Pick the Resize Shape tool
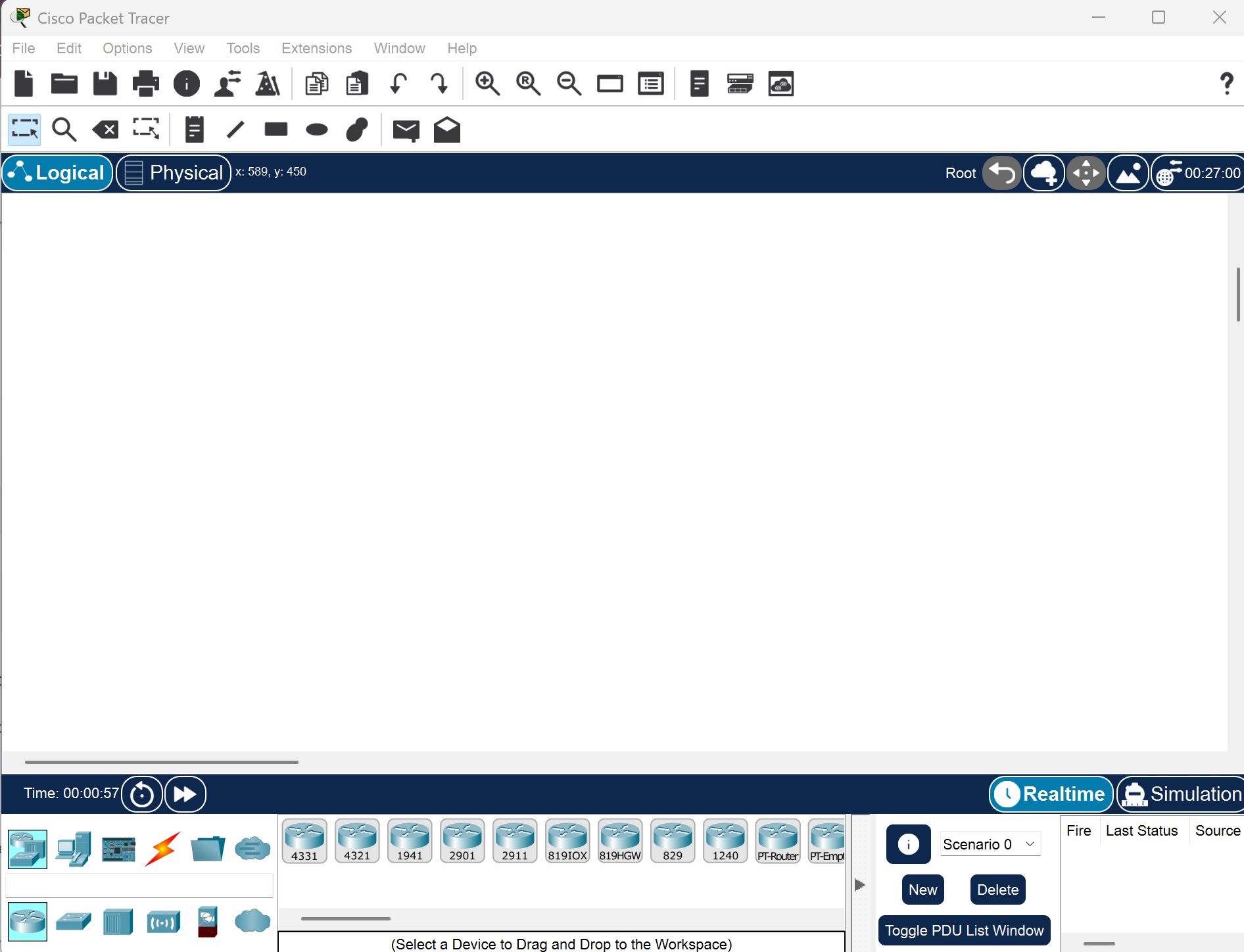The image size is (1244, 952). pyautogui.click(x=146, y=130)
